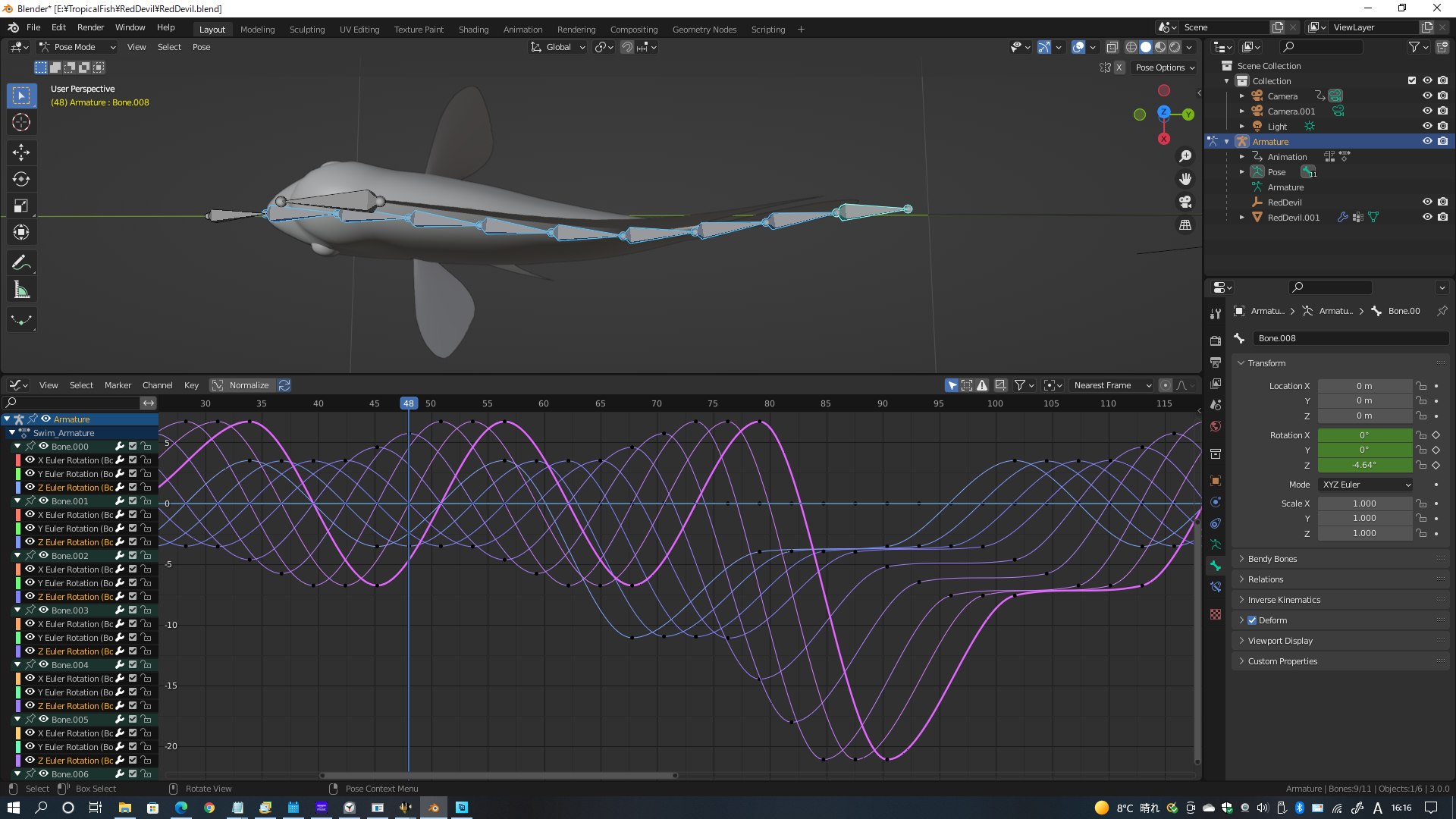Select the 3D Cursor tool

click(x=21, y=122)
